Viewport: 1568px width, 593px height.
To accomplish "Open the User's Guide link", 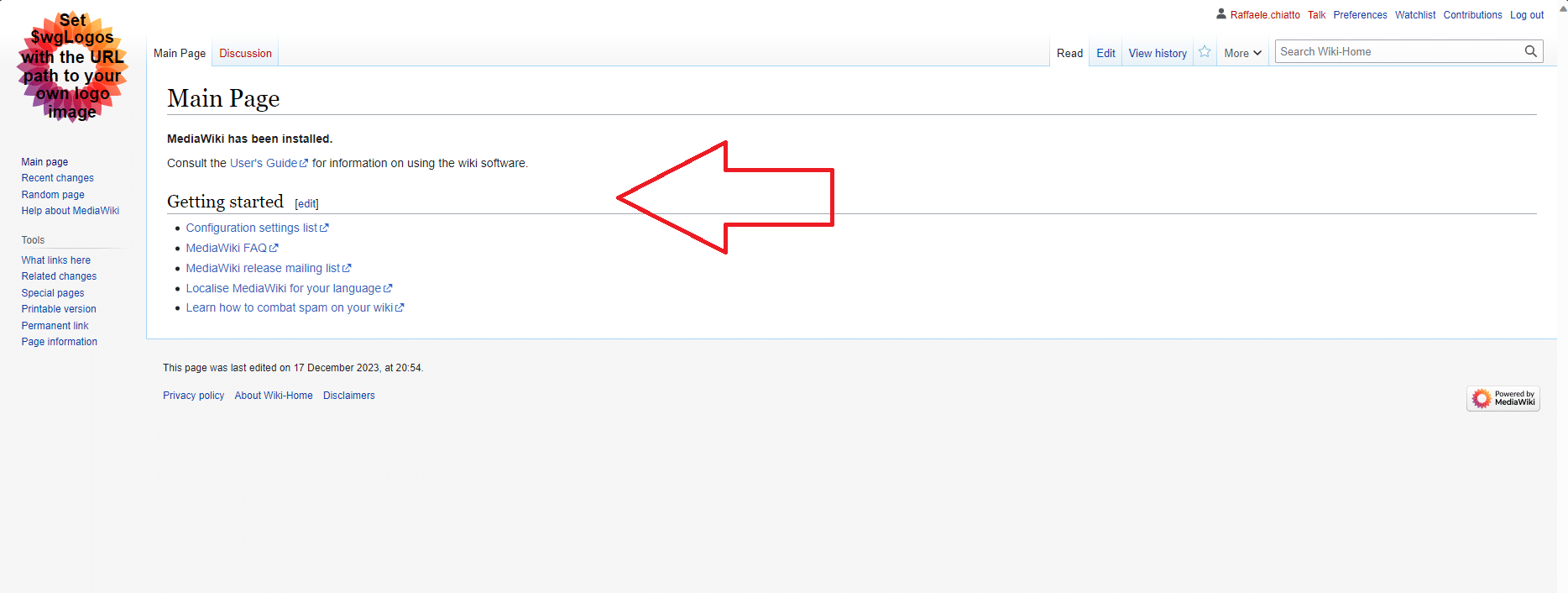I will pos(269,163).
